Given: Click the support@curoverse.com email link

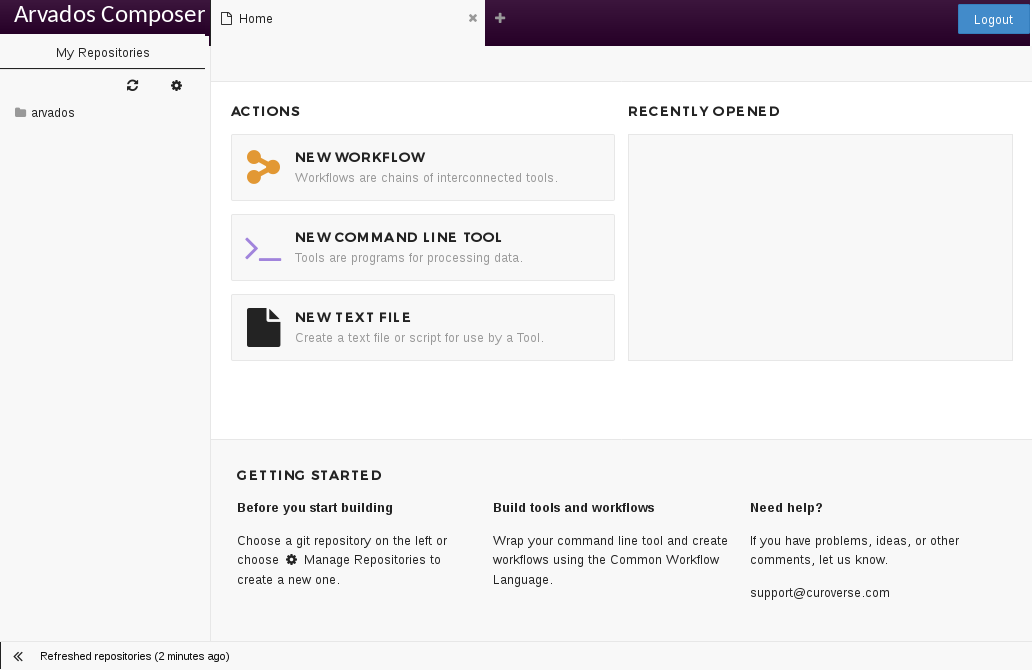Looking at the screenshot, I should coord(819,593).
